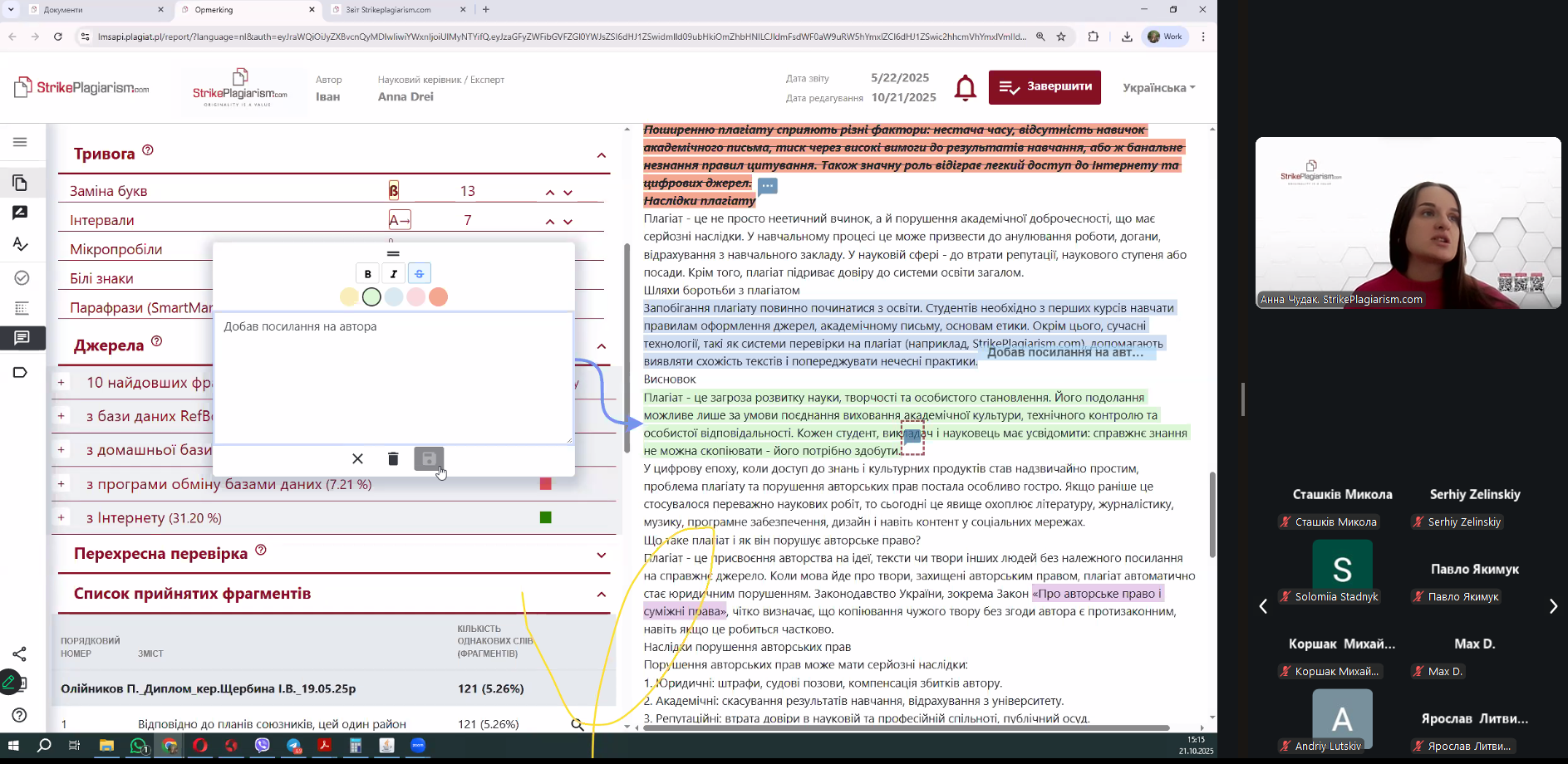This screenshot has width=1568, height=764.
Task: Delete the comment using the trash icon
Action: tap(393, 459)
